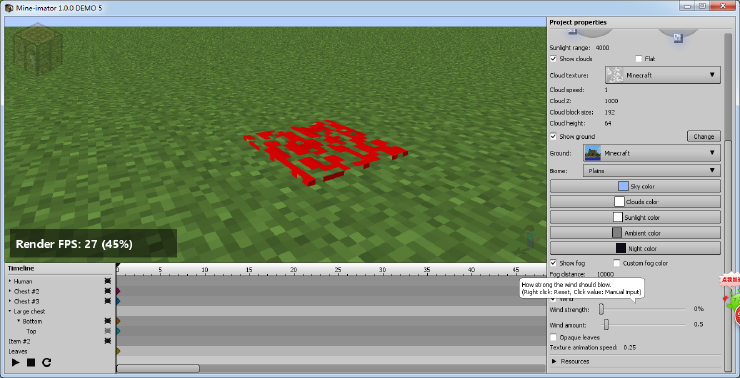Collapse the Large chest tree item
Image resolution: width=740 pixels, height=378 pixels.
click(x=9, y=311)
